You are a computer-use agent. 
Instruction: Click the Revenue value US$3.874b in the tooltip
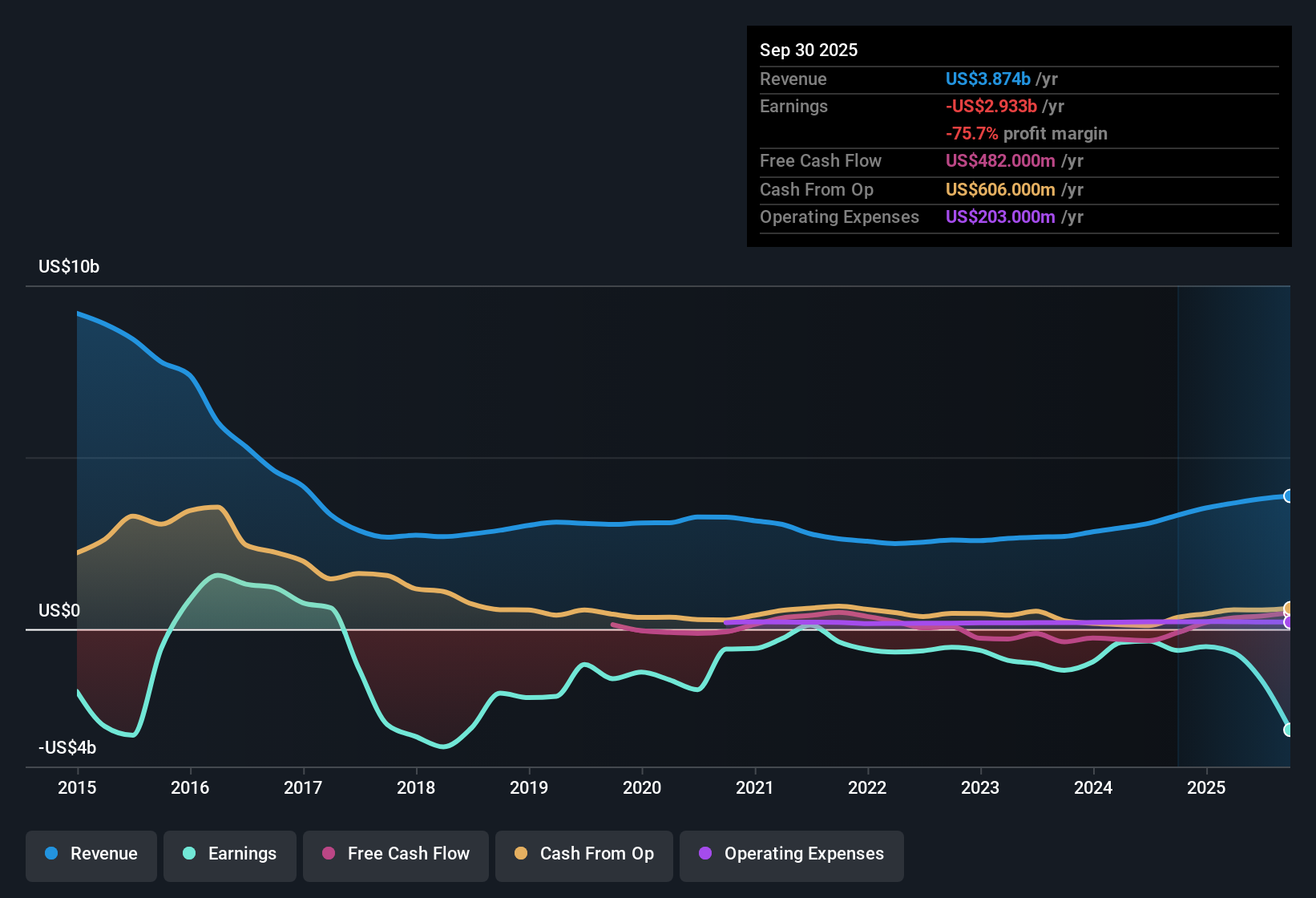[x=987, y=79]
